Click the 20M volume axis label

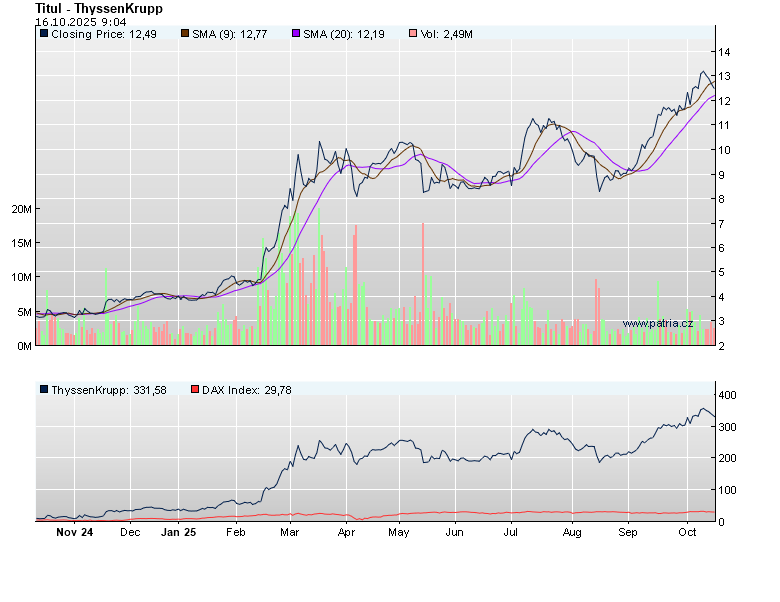tap(22, 209)
